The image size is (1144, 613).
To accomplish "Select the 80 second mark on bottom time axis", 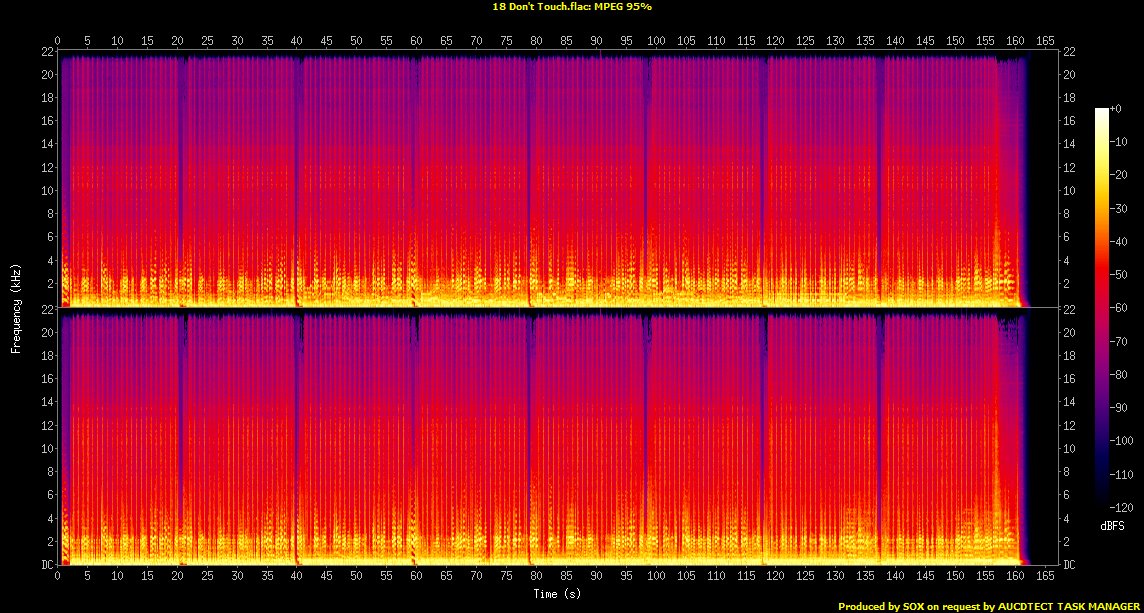I will 536,577.
